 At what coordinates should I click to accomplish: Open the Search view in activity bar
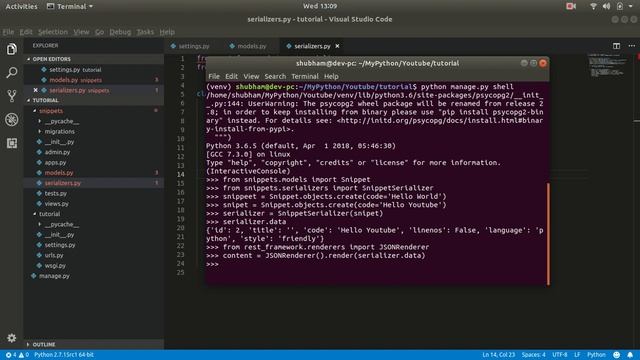11,73
